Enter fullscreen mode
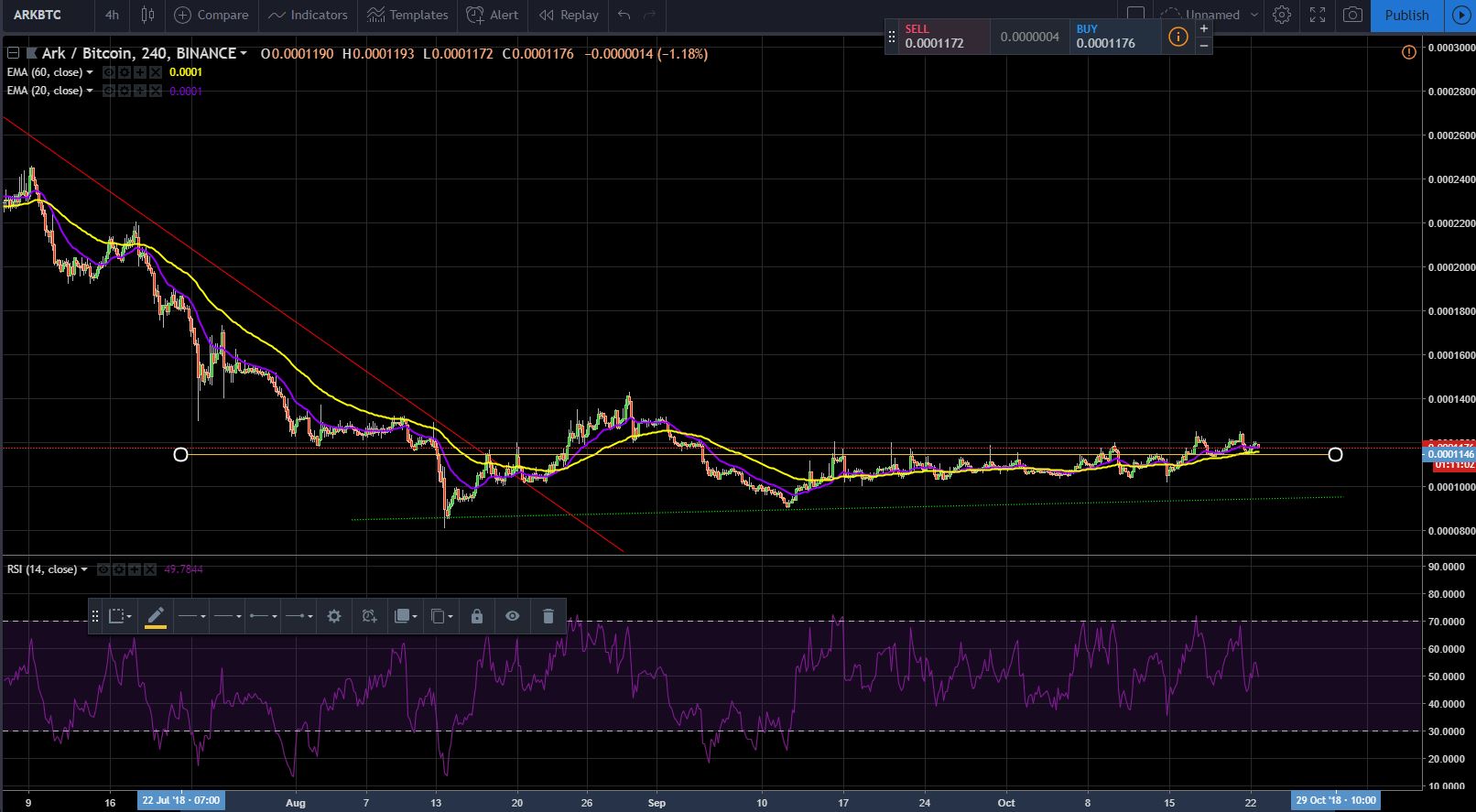Screen dimensions: 1476x812 click(x=1318, y=15)
